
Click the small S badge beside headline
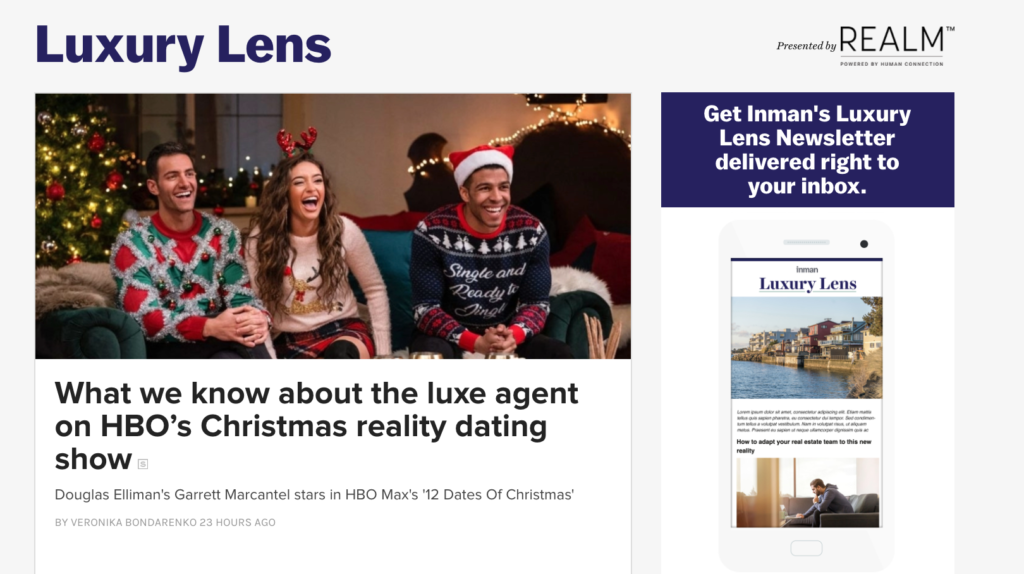[143, 464]
